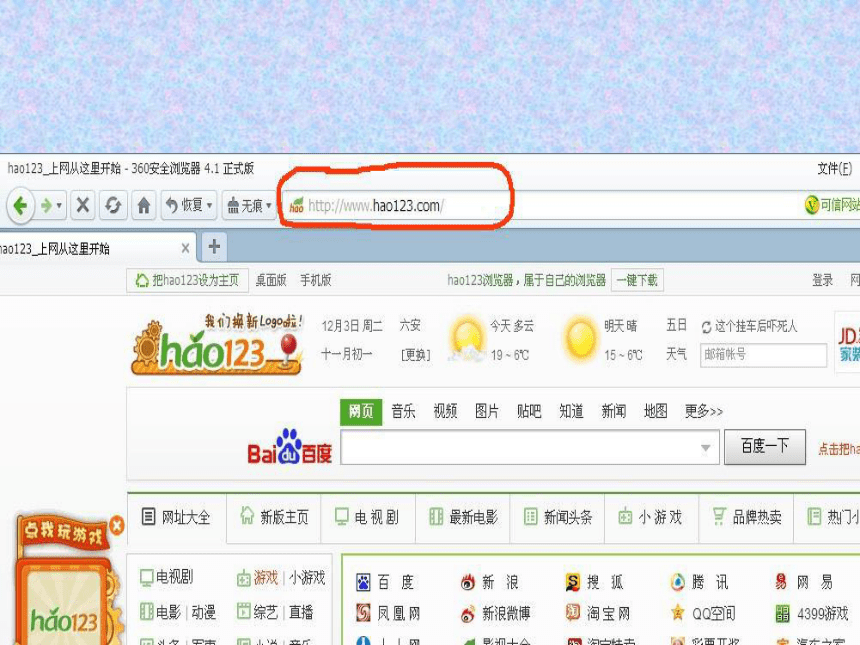
Task: Click the 百度一下 search button
Action: [x=765, y=447]
